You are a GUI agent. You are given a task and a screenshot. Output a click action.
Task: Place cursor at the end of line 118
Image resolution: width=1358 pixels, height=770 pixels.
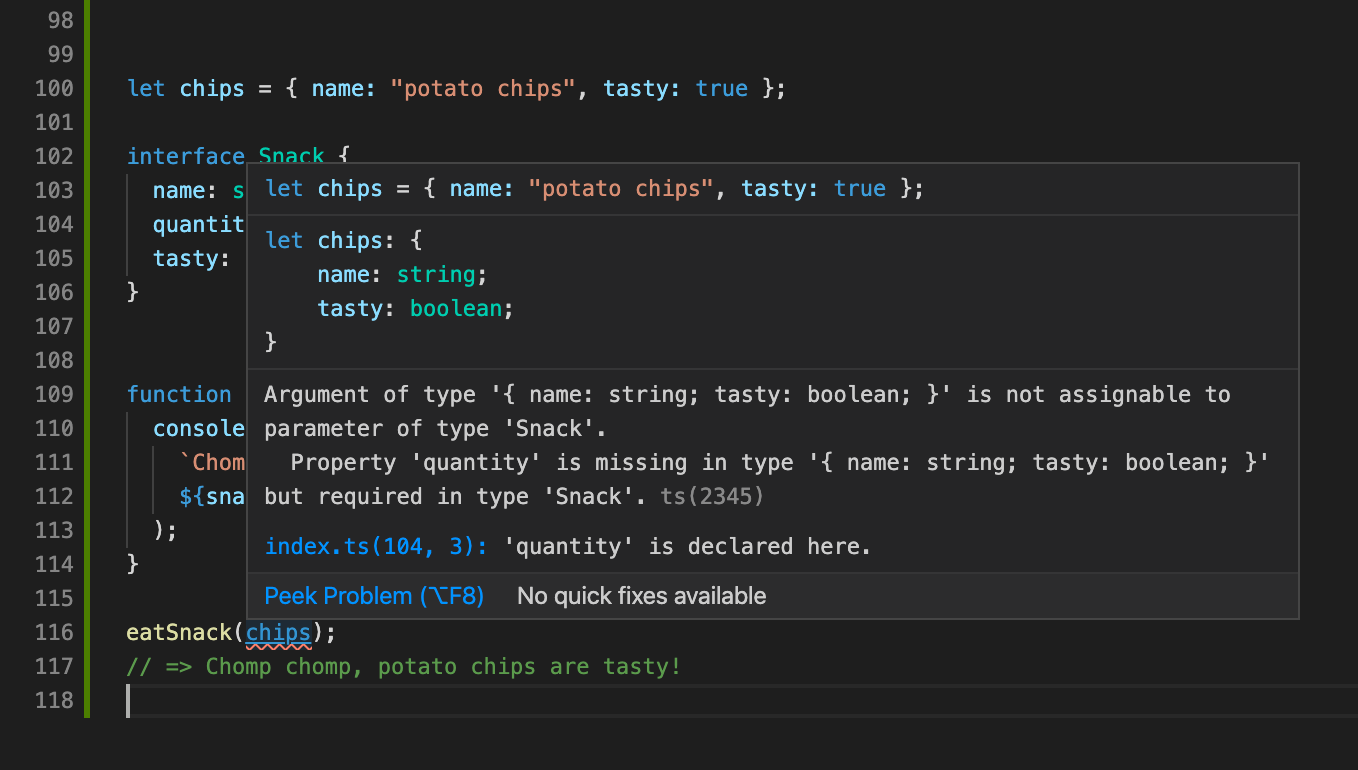tap(130, 700)
